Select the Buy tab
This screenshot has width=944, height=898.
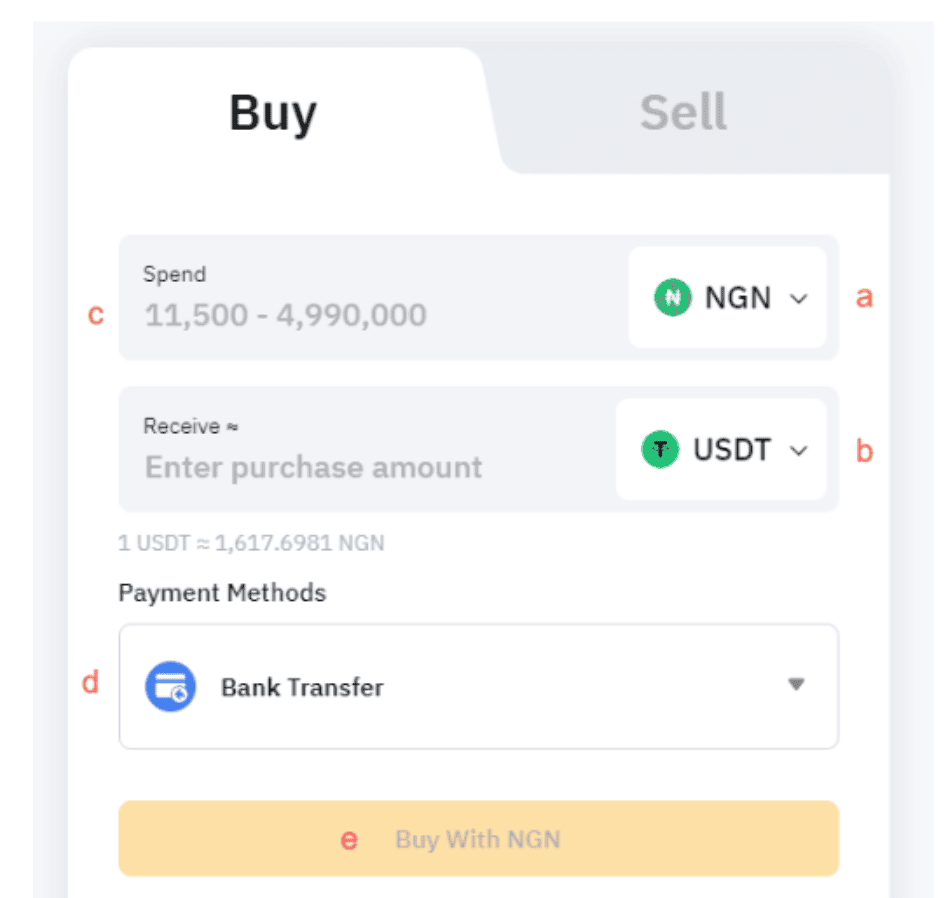pyautogui.click(x=272, y=112)
